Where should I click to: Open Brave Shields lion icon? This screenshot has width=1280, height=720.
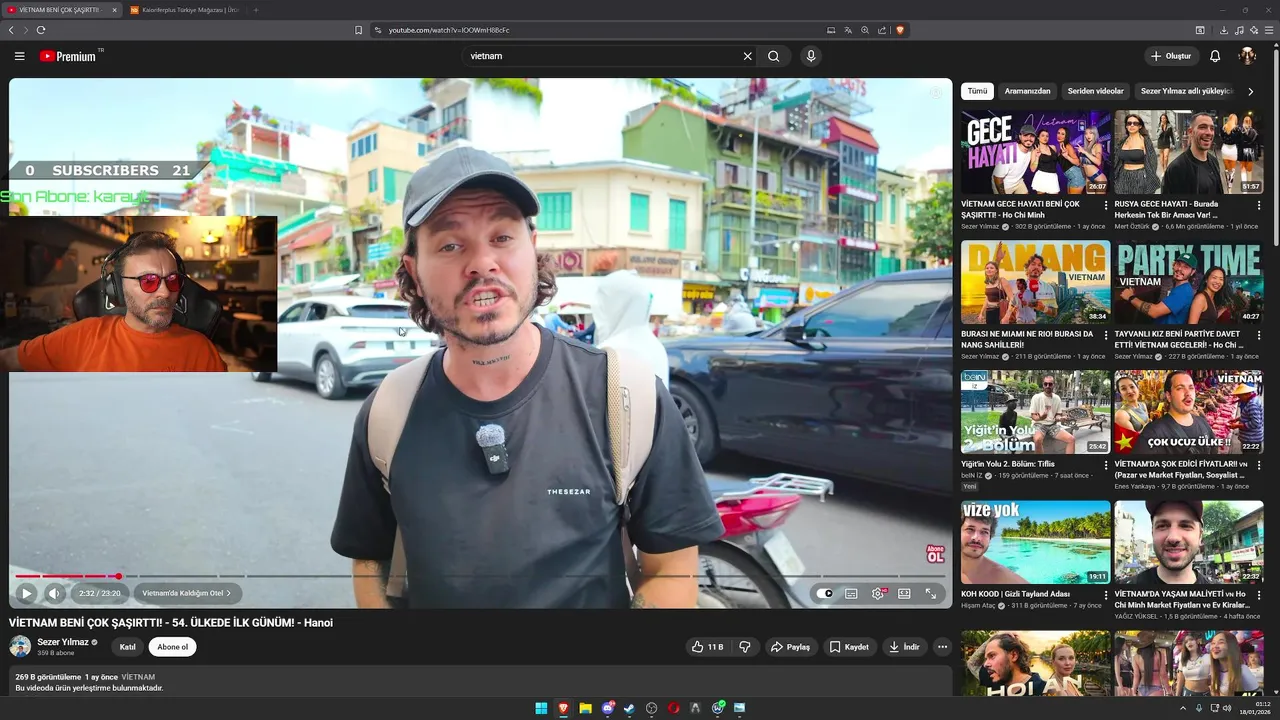pyautogui.click(x=900, y=30)
